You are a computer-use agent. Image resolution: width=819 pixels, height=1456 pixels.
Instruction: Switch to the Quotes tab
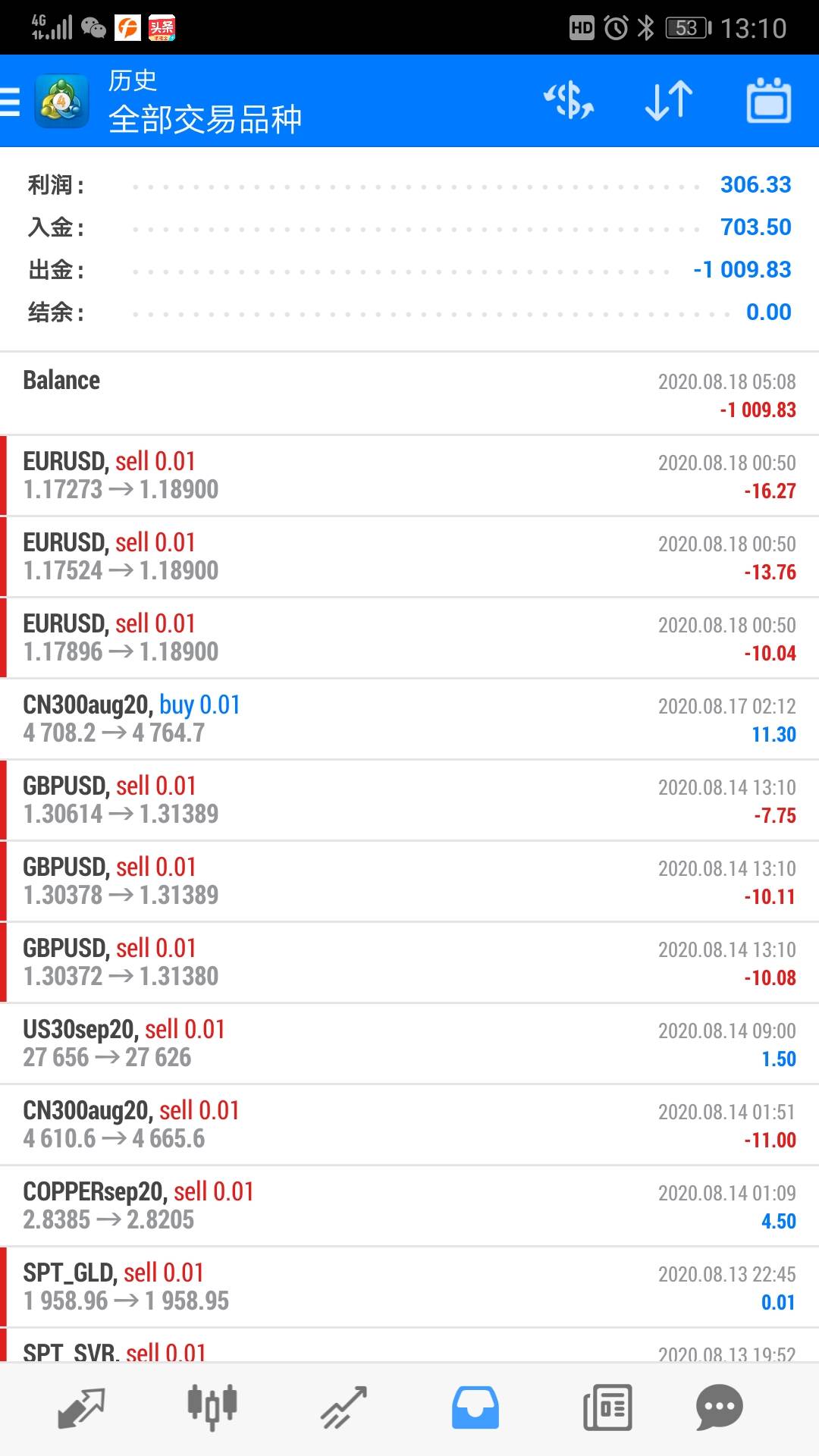click(x=80, y=1407)
